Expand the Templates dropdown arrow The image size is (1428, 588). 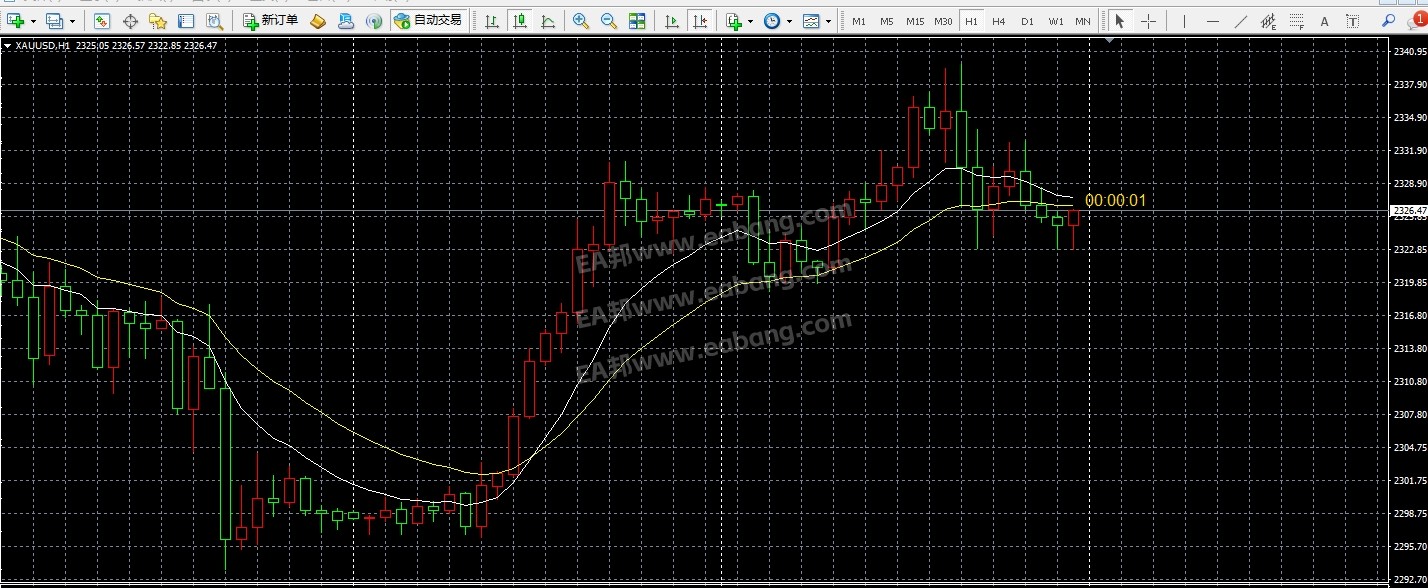pyautogui.click(x=828, y=21)
